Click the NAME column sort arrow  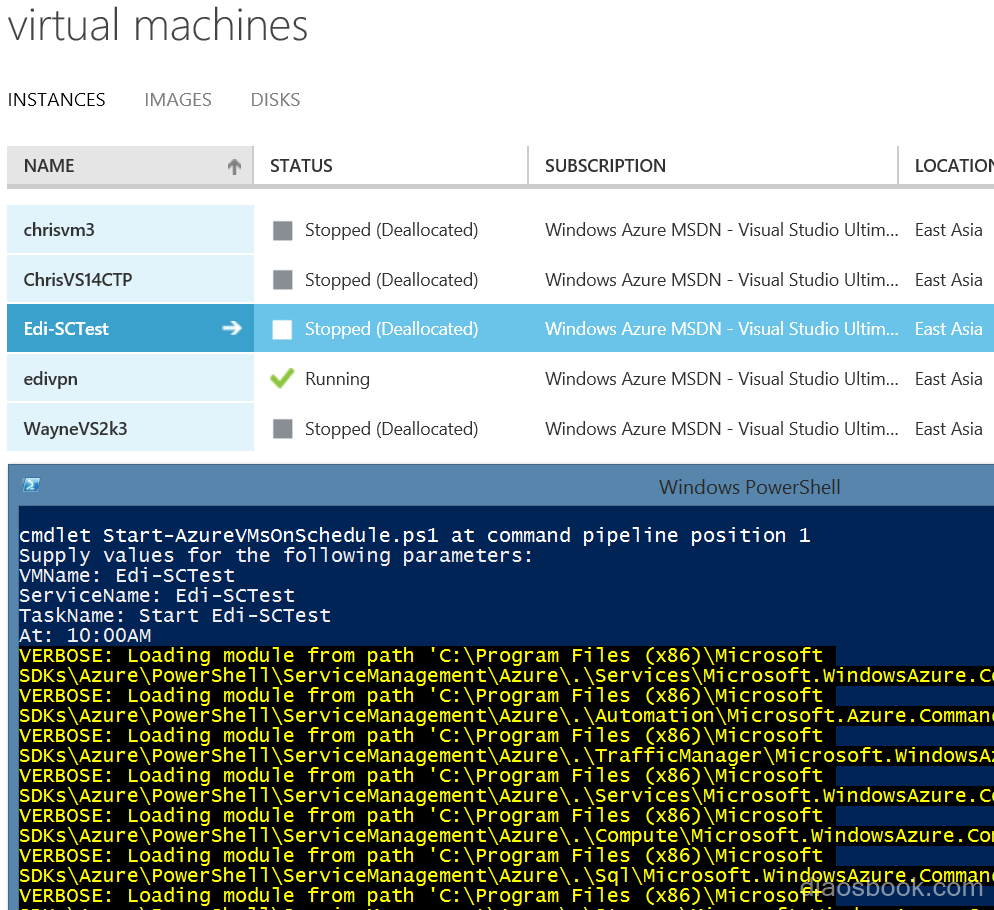click(x=235, y=166)
